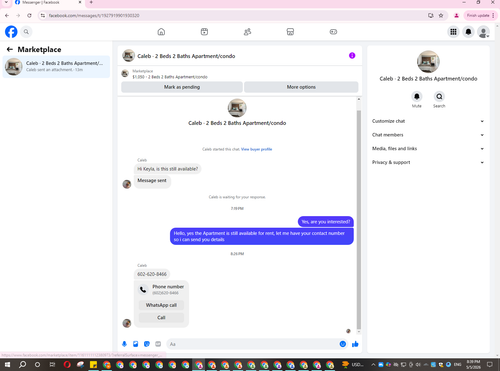Open conversation info purple icon
This screenshot has width=500, height=371.
coord(352,56)
